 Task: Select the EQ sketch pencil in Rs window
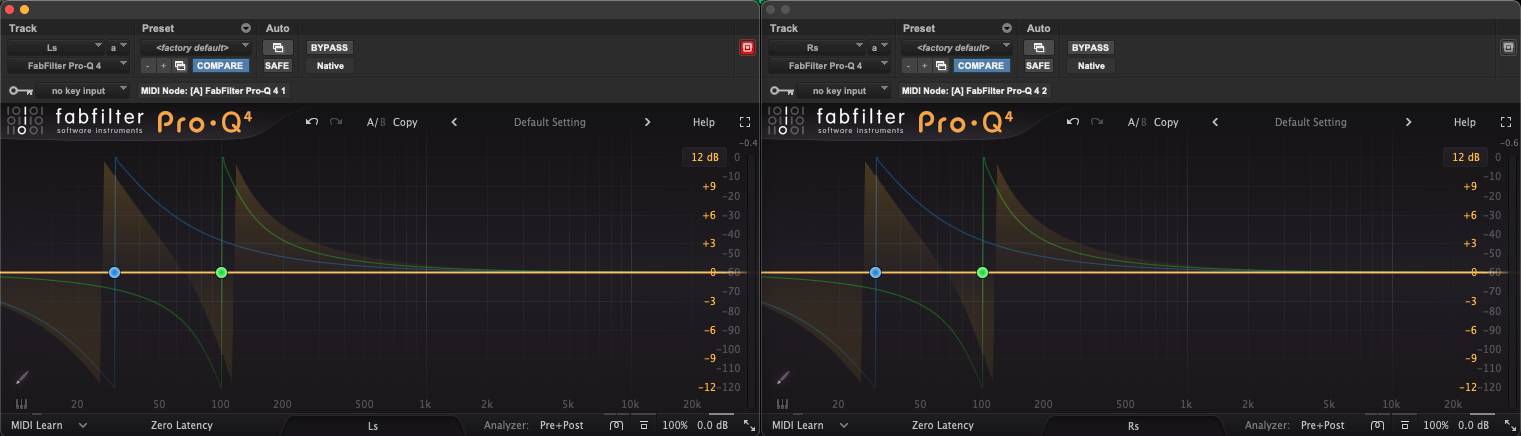[784, 378]
